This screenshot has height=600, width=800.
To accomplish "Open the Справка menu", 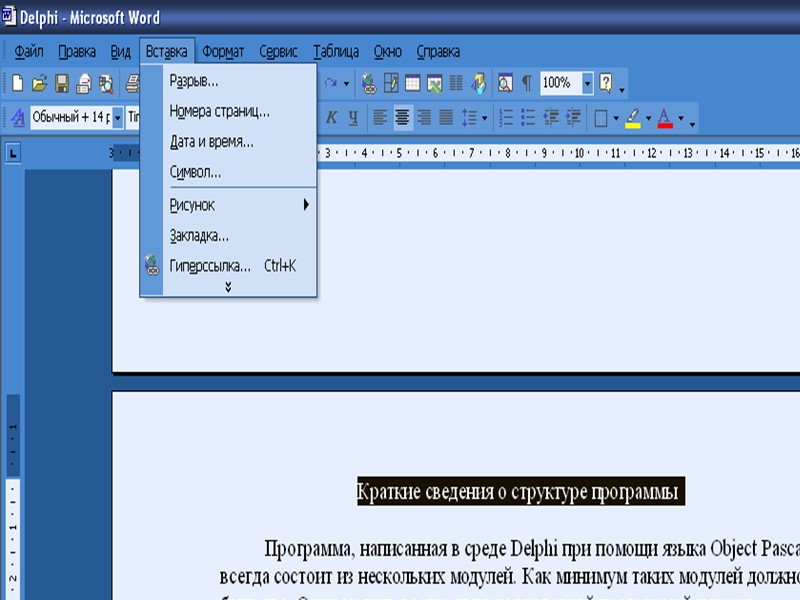I will coord(438,52).
